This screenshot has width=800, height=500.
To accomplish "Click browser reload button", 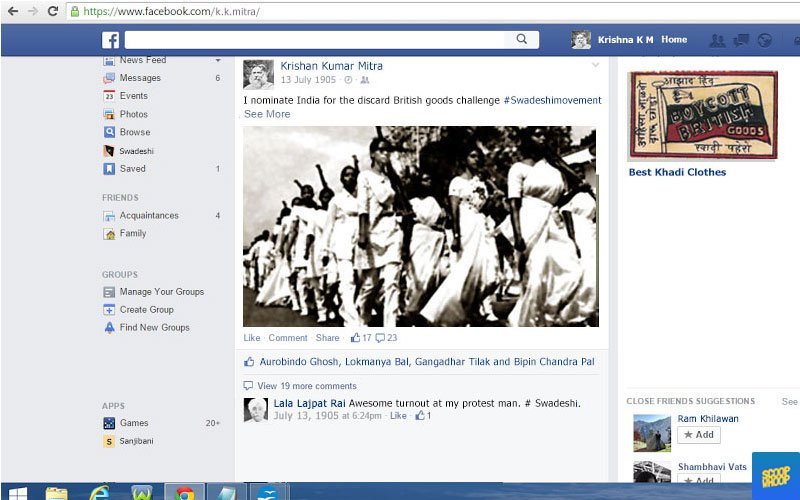I will pos(53,11).
